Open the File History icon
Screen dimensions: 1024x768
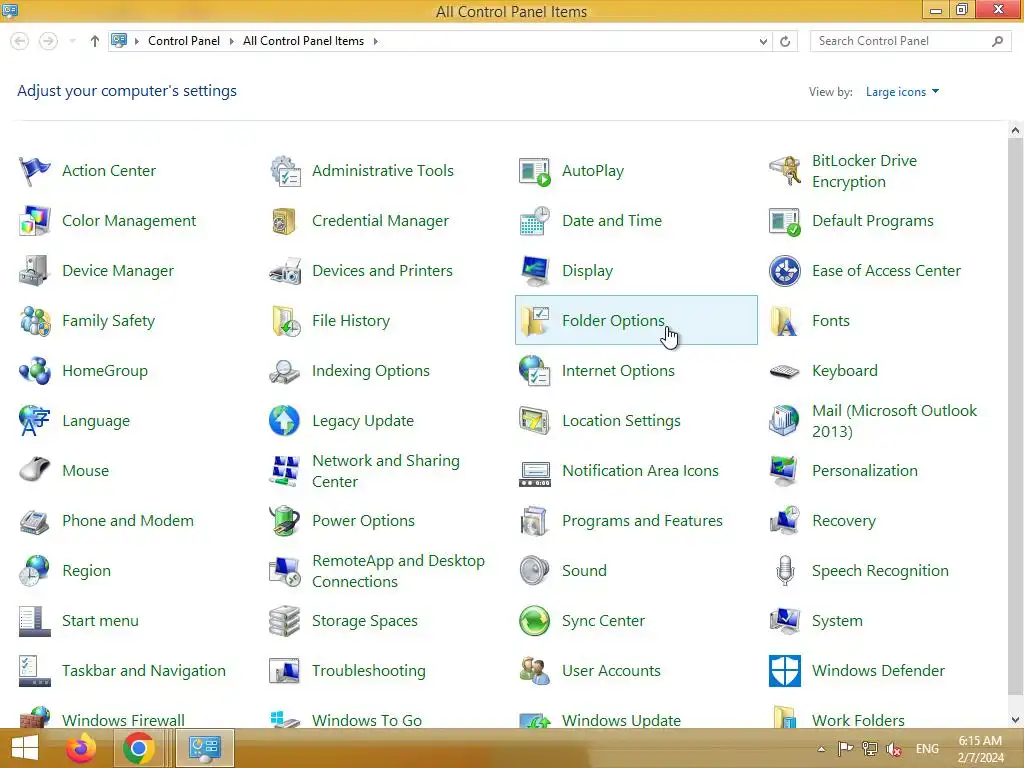pos(285,321)
